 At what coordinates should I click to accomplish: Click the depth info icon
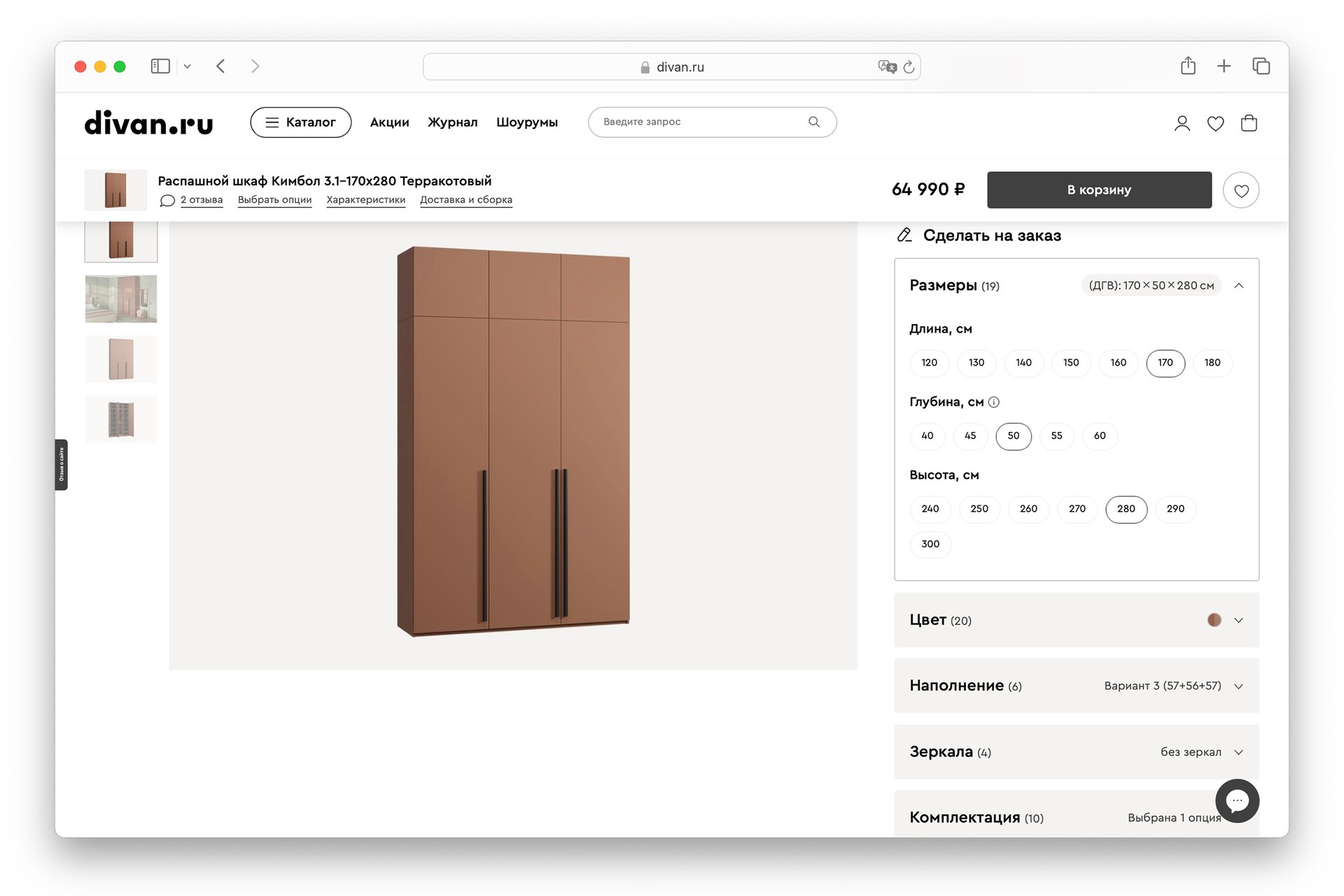click(993, 402)
